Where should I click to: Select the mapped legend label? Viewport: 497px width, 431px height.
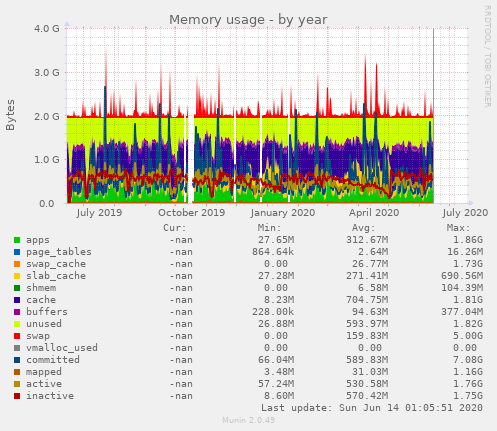click(44, 372)
